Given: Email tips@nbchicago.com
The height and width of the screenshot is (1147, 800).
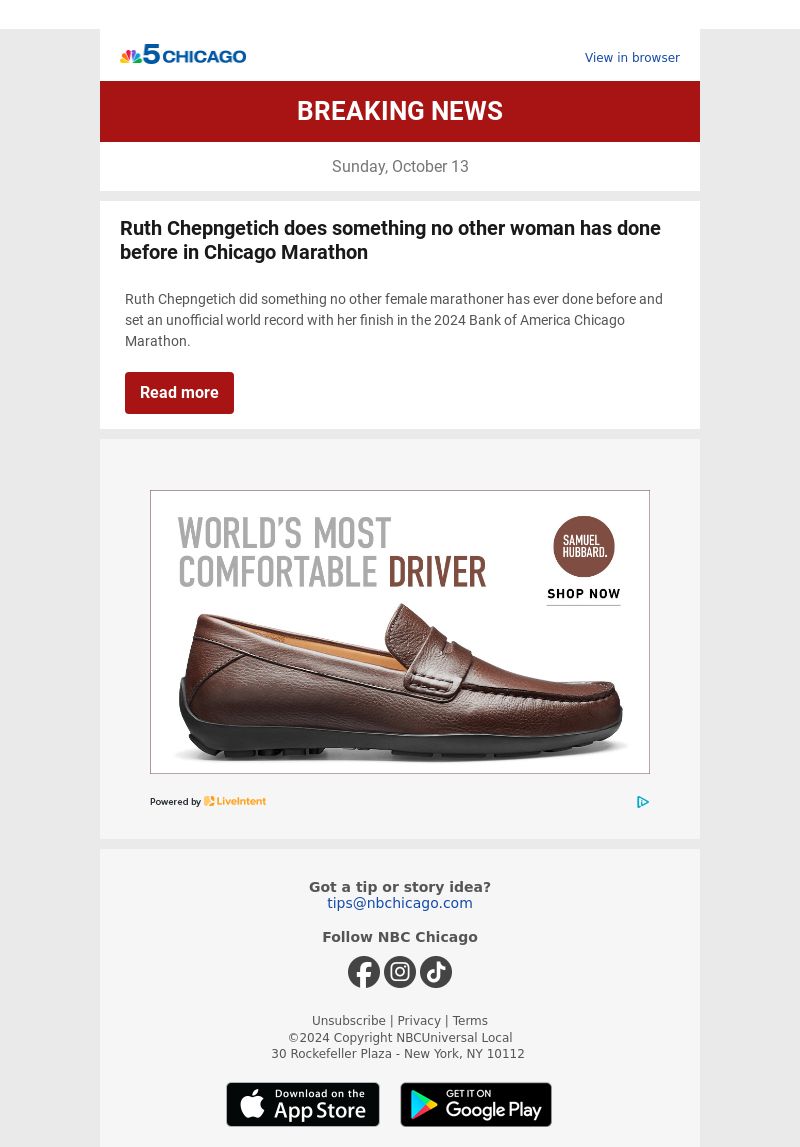Looking at the screenshot, I should [400, 903].
